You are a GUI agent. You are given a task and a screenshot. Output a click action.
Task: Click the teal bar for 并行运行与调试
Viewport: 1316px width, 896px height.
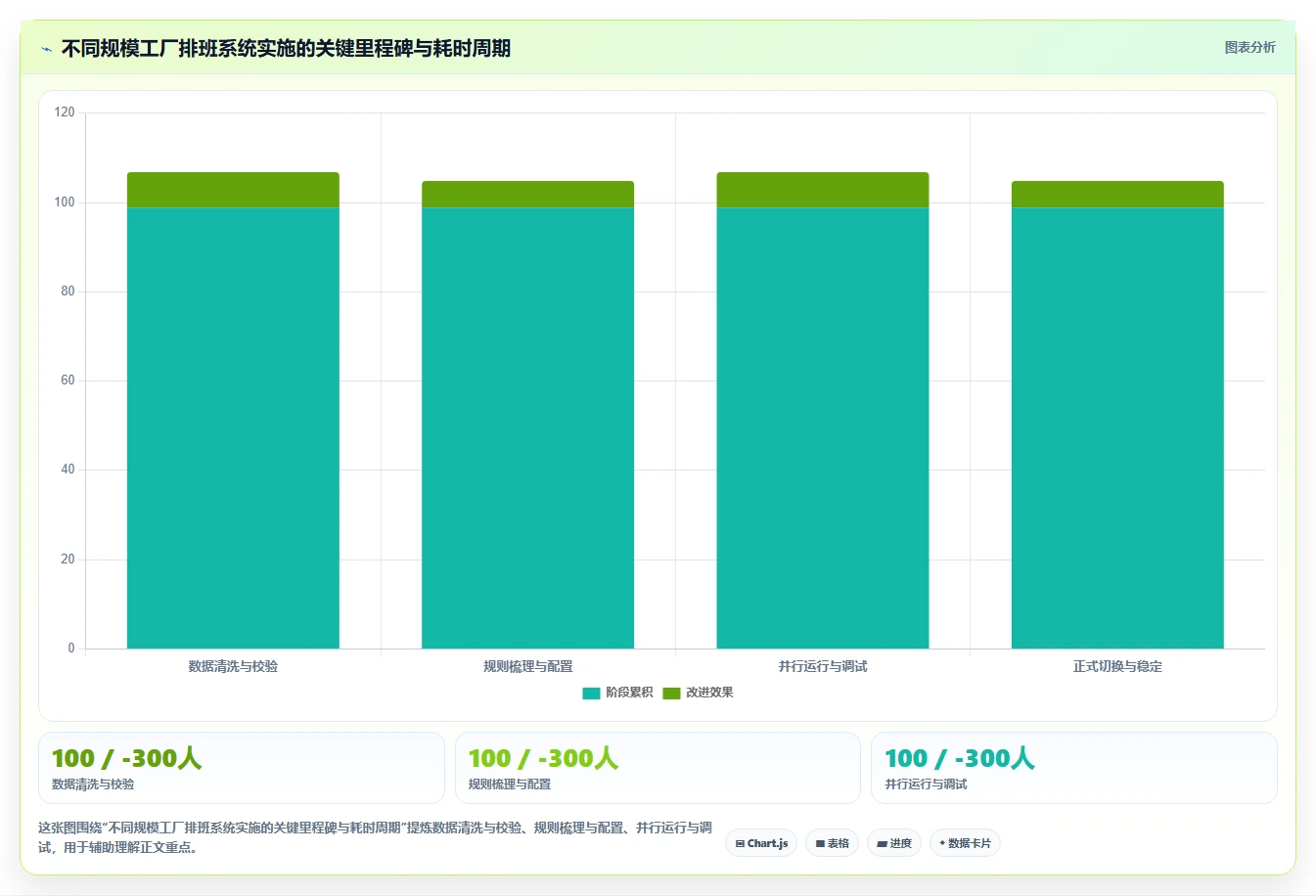[823, 427]
